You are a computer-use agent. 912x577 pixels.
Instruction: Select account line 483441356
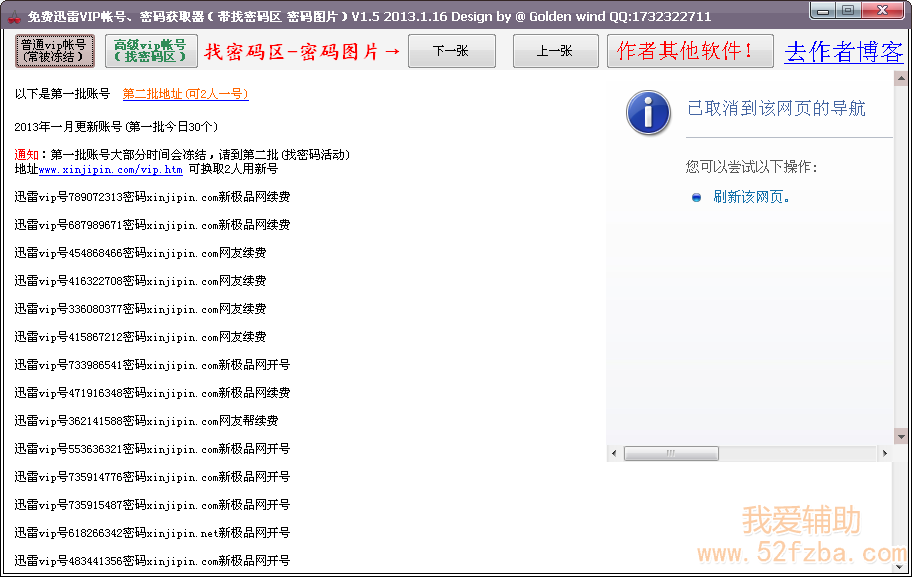point(152,561)
